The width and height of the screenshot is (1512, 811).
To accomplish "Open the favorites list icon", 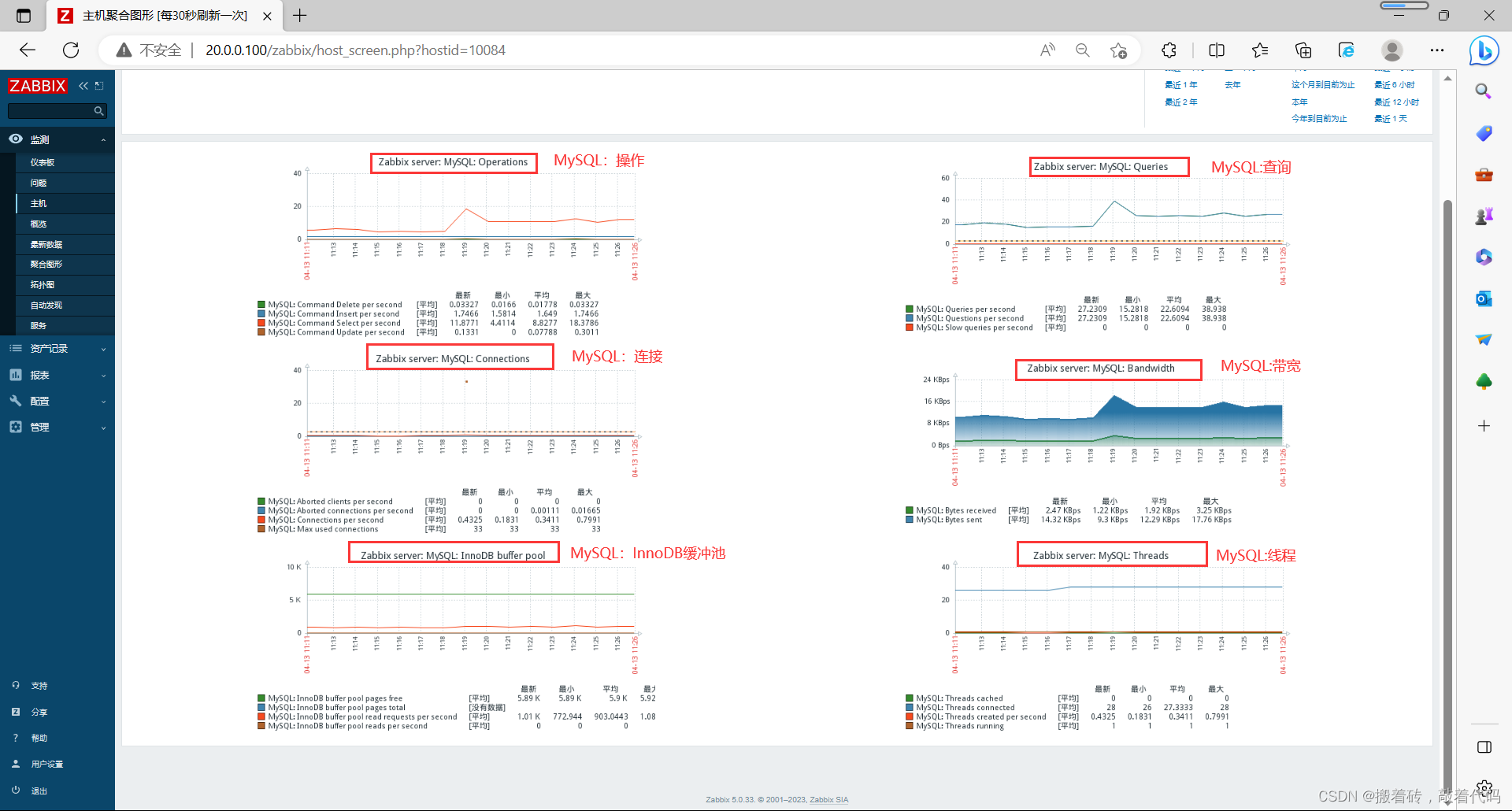I will [x=1260, y=50].
